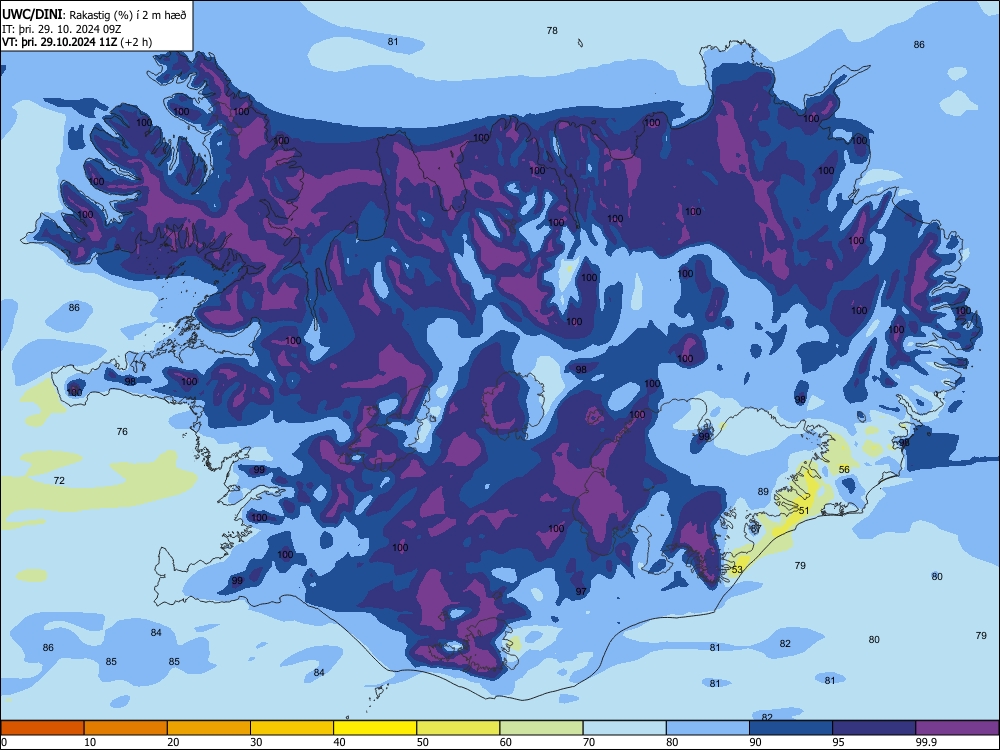The height and width of the screenshot is (750, 1000).
Task: Click the legend tick label 99.9
Action: pyautogui.click(x=925, y=742)
